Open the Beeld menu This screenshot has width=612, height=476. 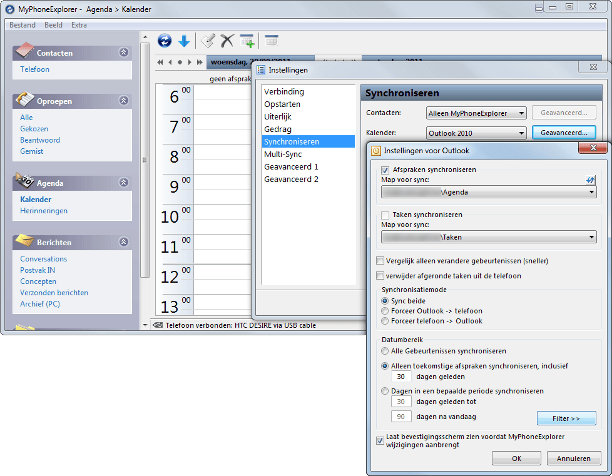53,25
